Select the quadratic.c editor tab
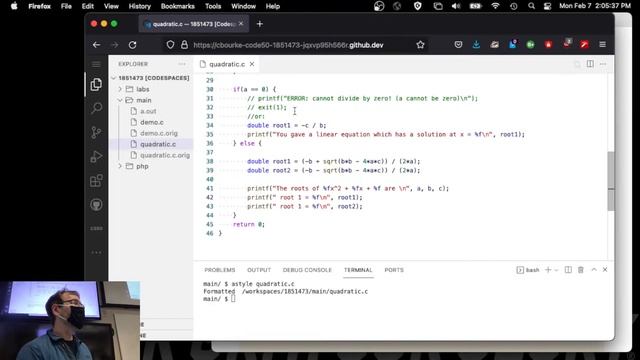640x360 pixels. [227, 64]
